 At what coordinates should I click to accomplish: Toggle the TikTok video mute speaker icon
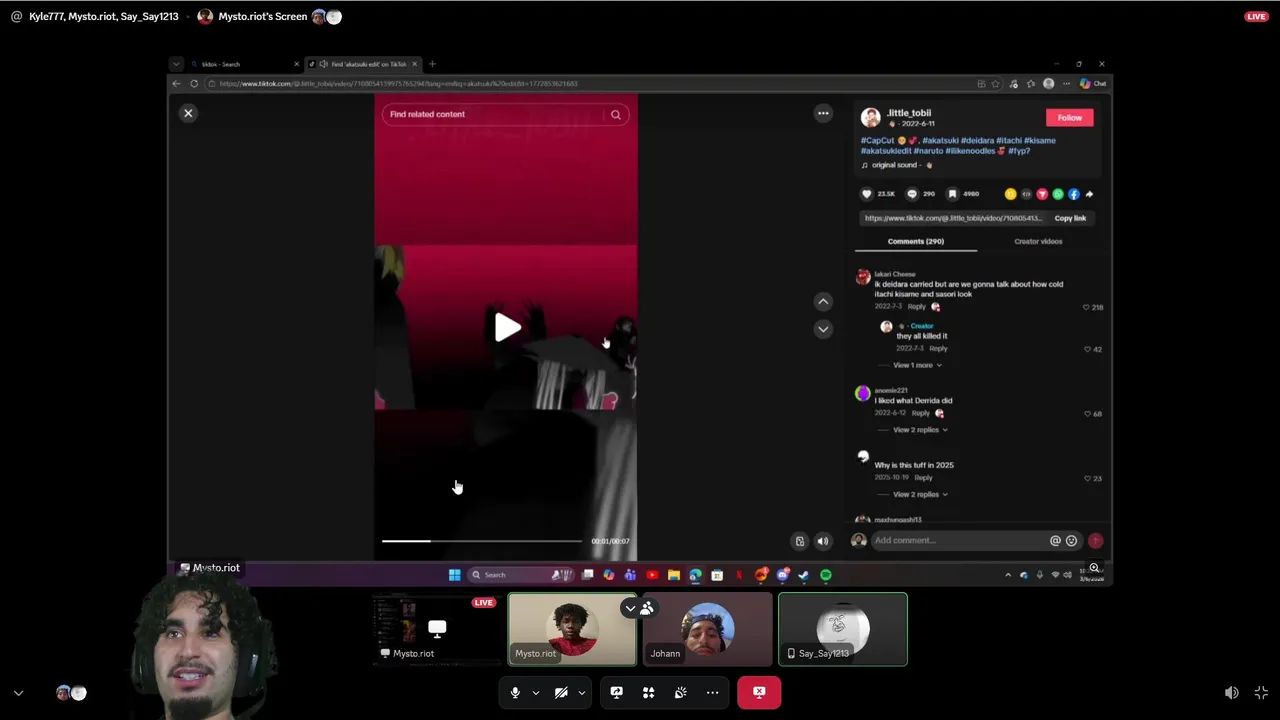pos(823,541)
